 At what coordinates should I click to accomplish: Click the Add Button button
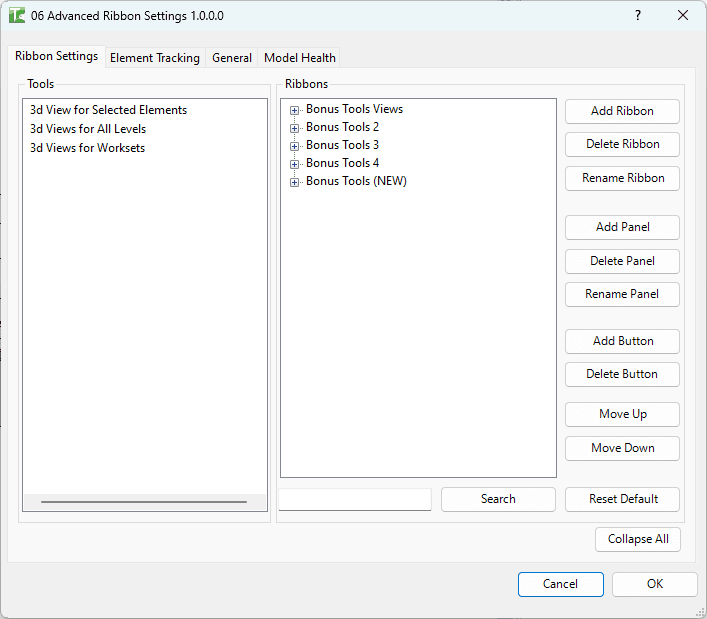pos(622,341)
